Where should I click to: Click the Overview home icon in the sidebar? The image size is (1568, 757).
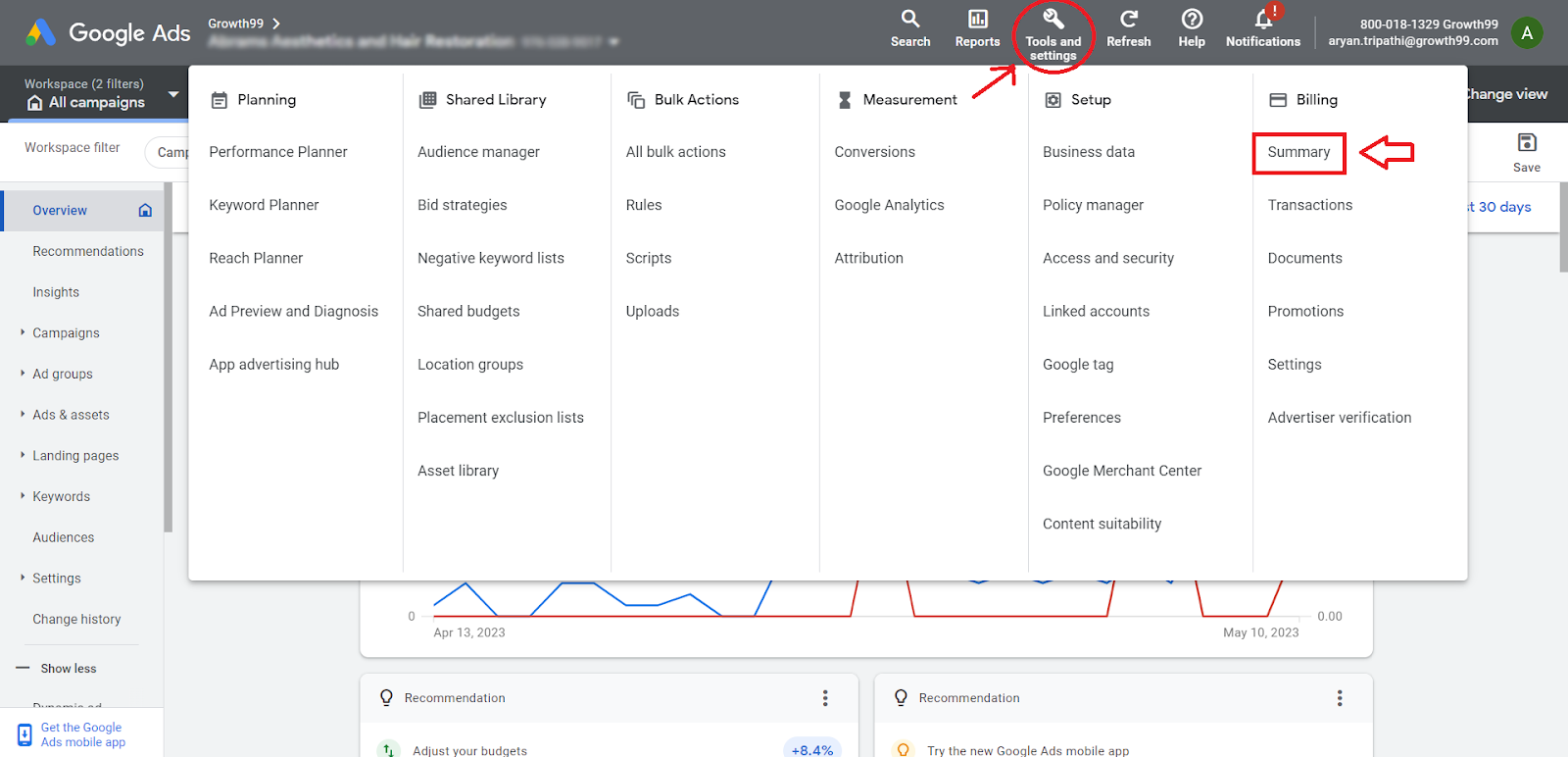145,210
